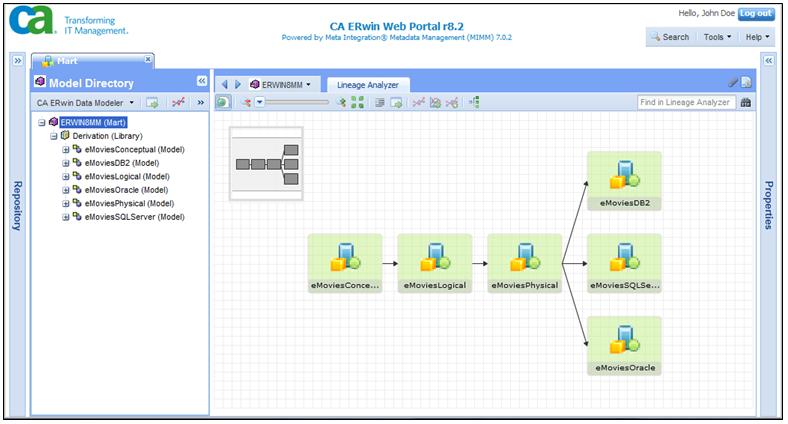
Task: Click the lineage export icon before the tree icon
Action: point(452,102)
